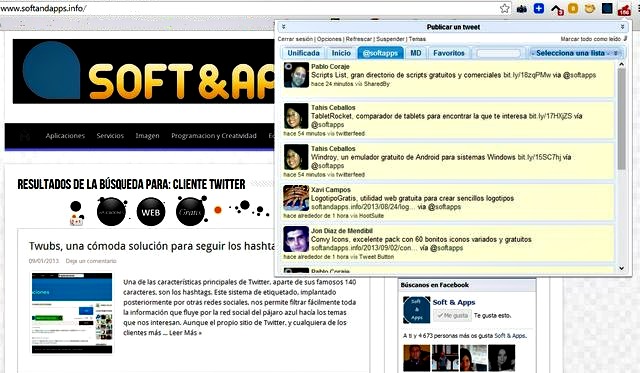Click the Gratis black circle icon
The image size is (640, 373).
click(x=190, y=211)
